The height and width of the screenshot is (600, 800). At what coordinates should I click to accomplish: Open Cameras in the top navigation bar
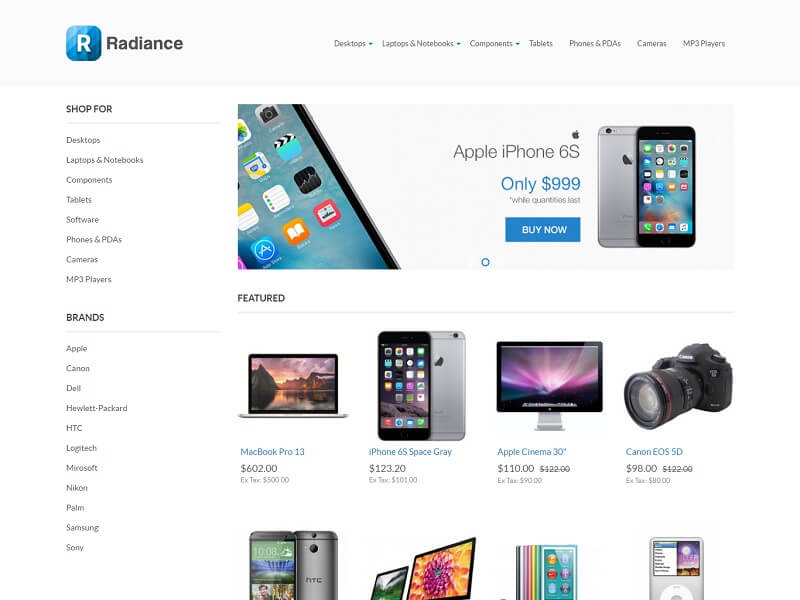click(652, 44)
